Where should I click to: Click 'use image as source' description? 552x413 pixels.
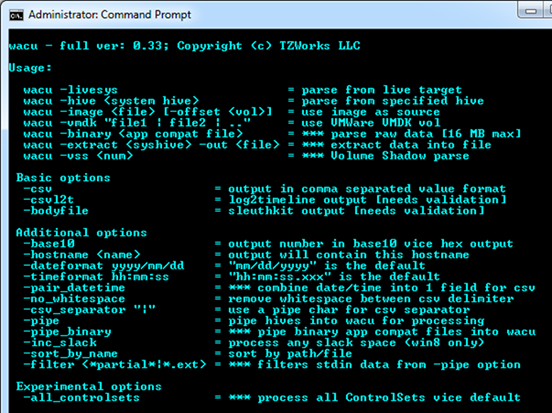pos(371,112)
